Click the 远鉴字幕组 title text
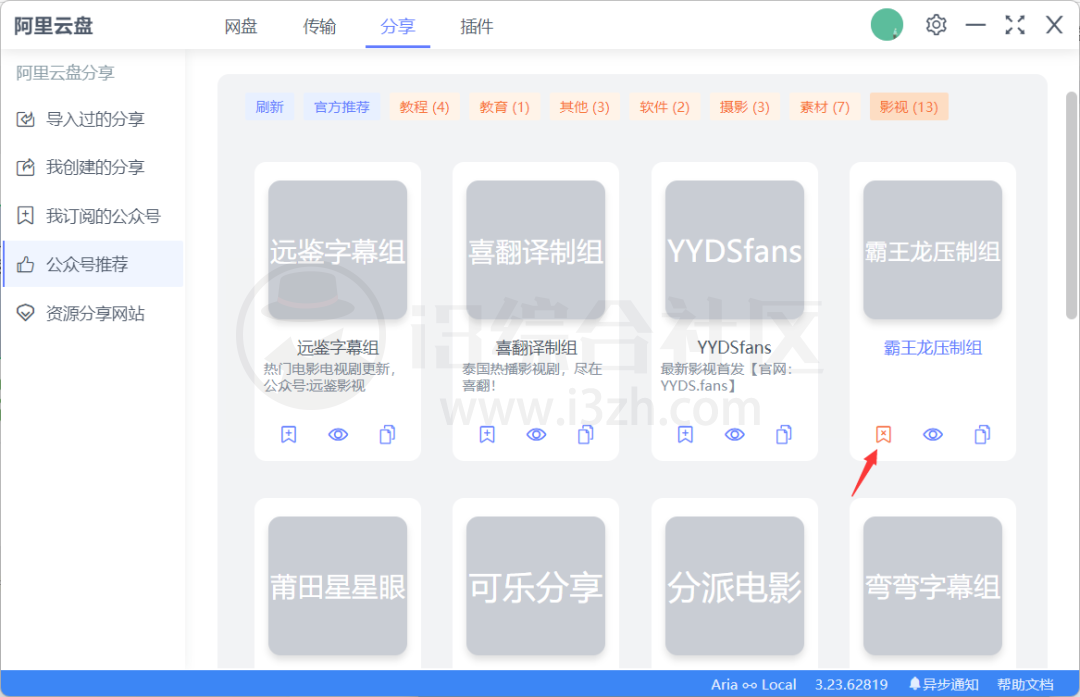Viewport: 1080px width, 697px height. (x=338, y=348)
